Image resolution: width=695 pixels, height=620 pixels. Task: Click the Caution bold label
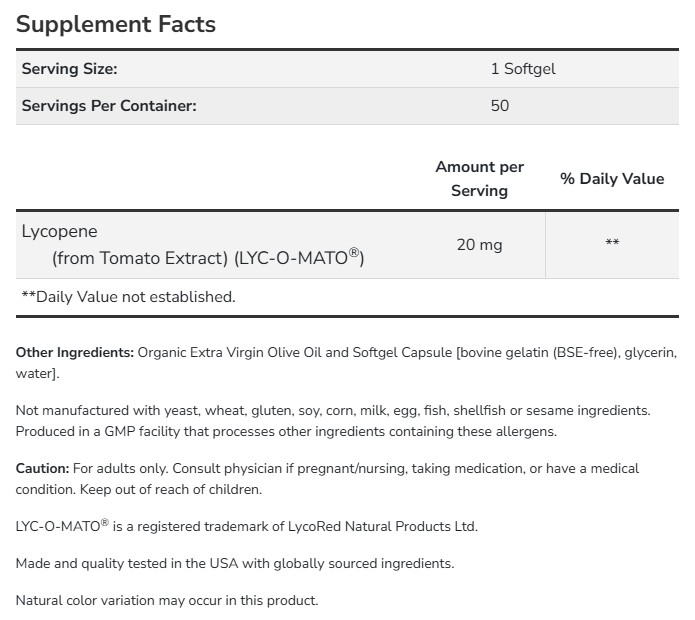pyautogui.click(x=43, y=468)
